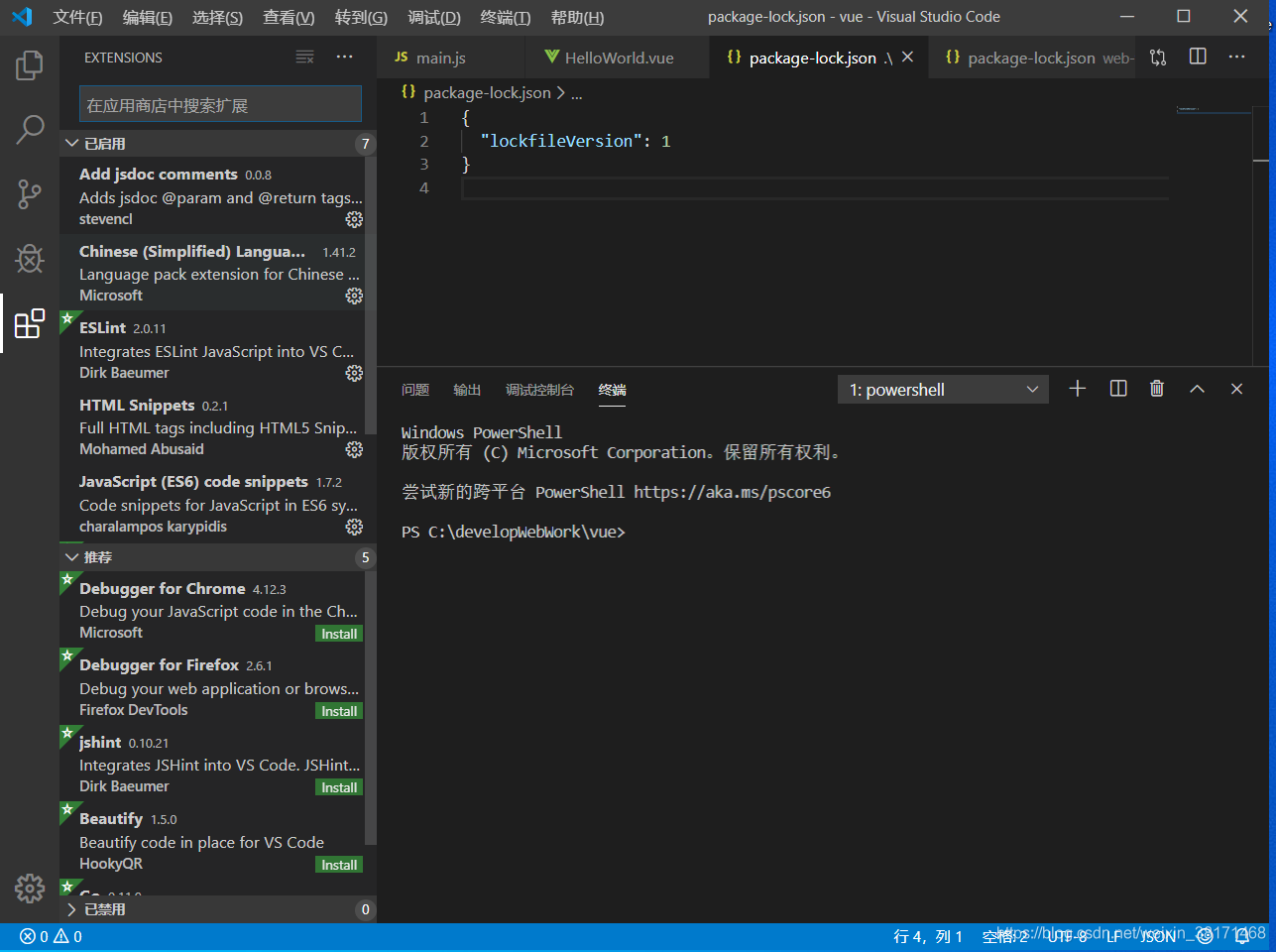The width and height of the screenshot is (1276, 952).
Task: Click 行 4, 列 1 cursor position in status bar
Action: (x=928, y=936)
